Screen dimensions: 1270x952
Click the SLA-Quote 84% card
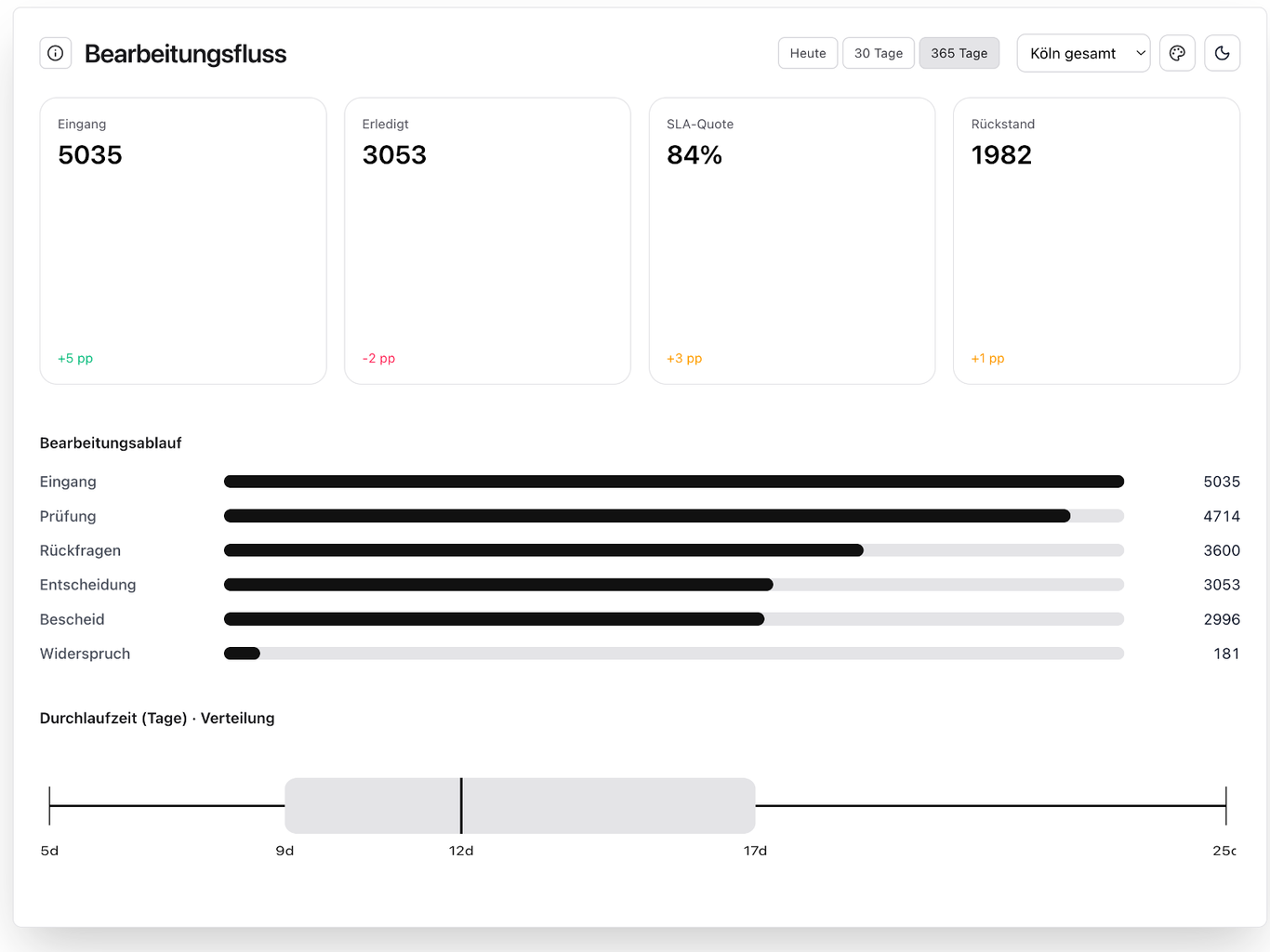pyautogui.click(x=791, y=241)
